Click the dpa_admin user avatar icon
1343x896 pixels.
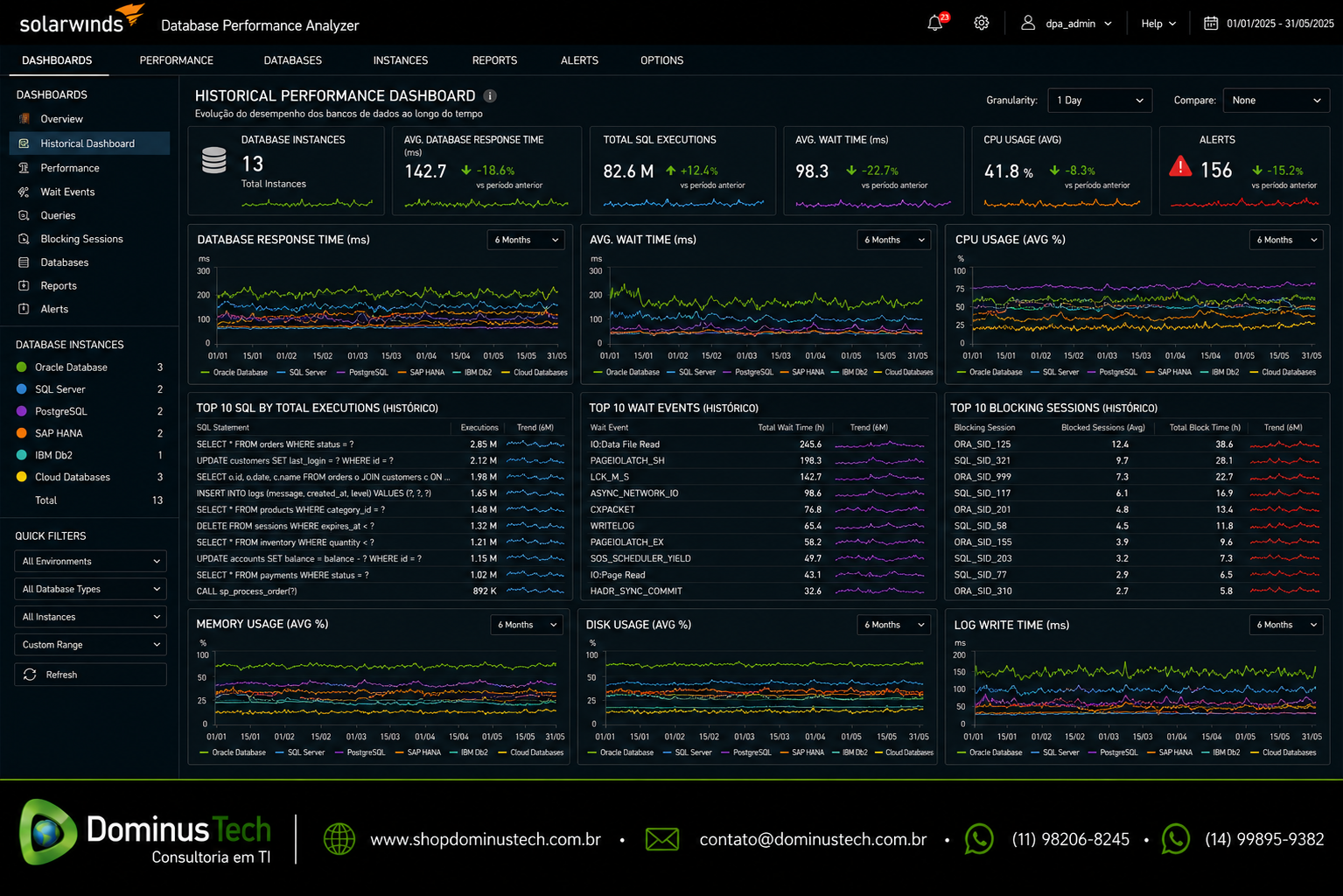click(x=1028, y=23)
